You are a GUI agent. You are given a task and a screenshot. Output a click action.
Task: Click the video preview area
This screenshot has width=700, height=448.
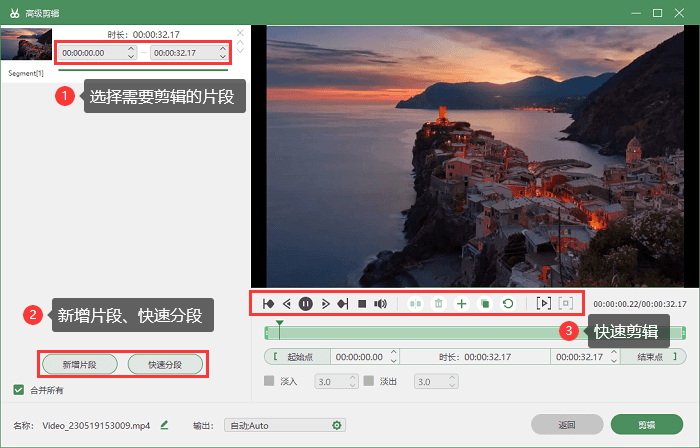point(475,156)
